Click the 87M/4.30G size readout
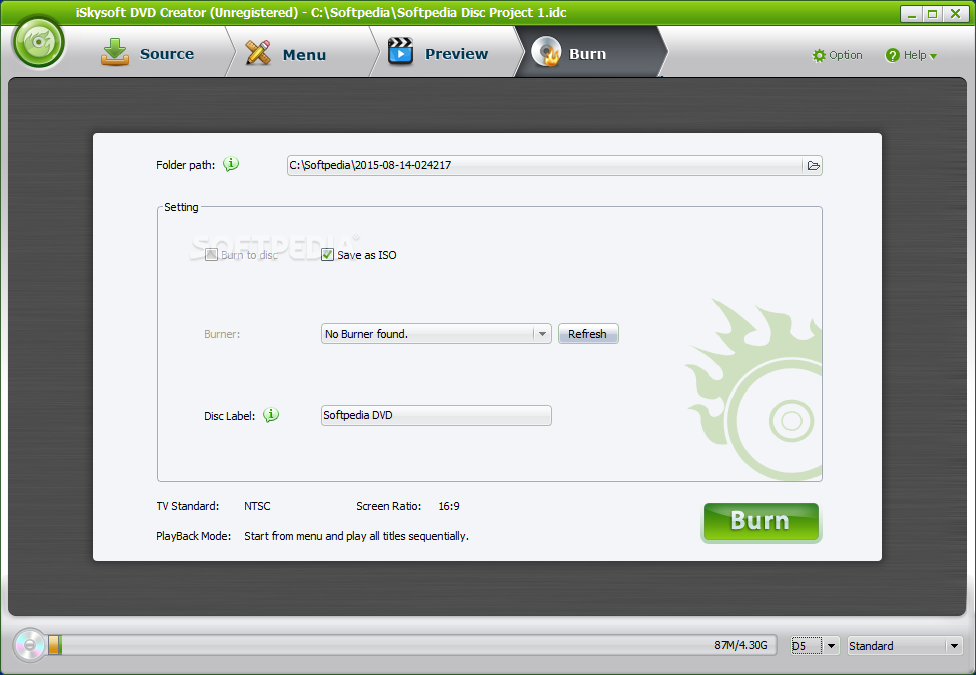The height and width of the screenshot is (675, 976). coord(741,645)
